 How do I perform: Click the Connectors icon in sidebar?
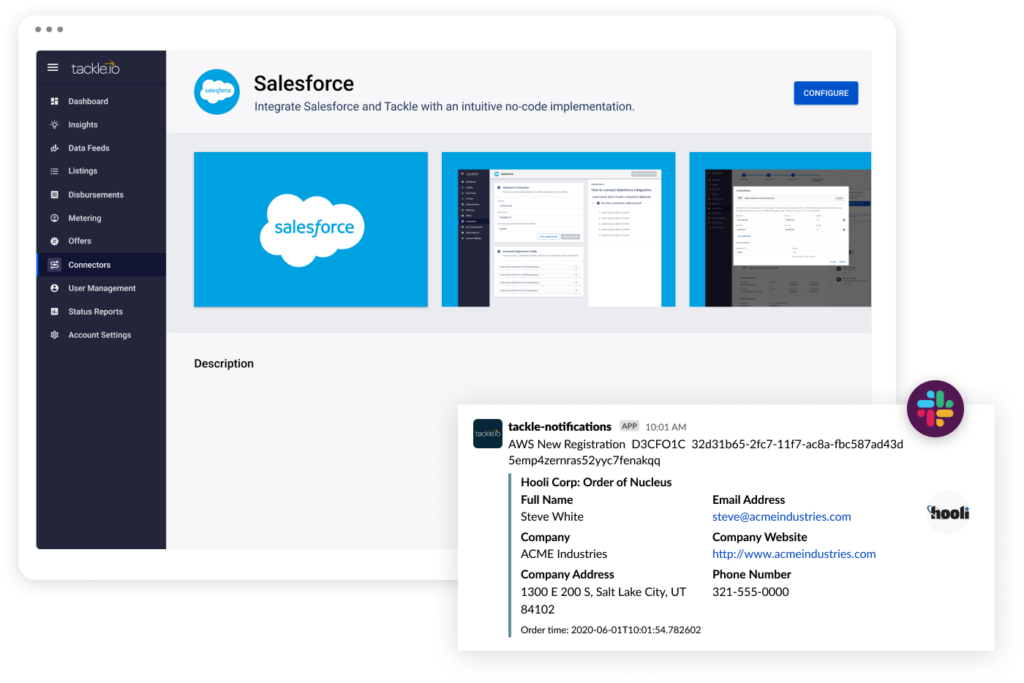54,264
